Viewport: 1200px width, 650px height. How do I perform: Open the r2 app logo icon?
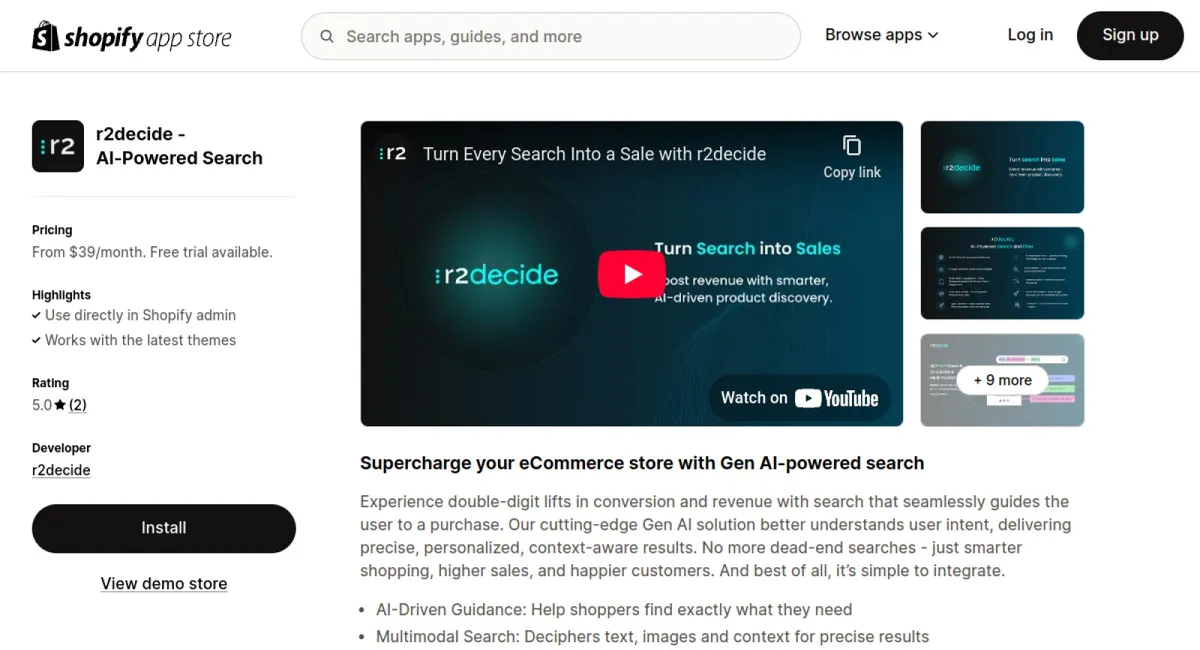[58, 146]
